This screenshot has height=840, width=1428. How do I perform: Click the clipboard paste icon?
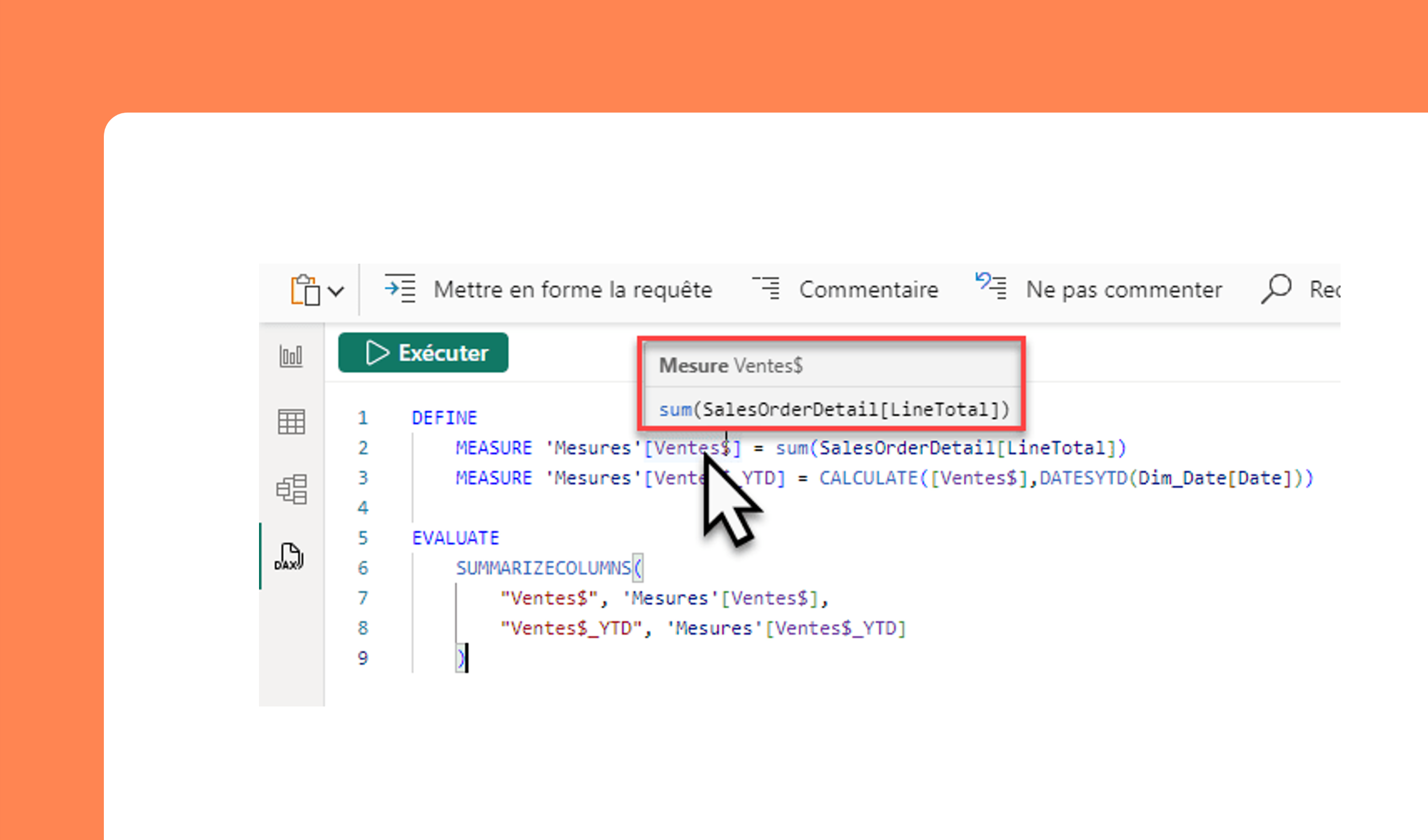coord(306,290)
